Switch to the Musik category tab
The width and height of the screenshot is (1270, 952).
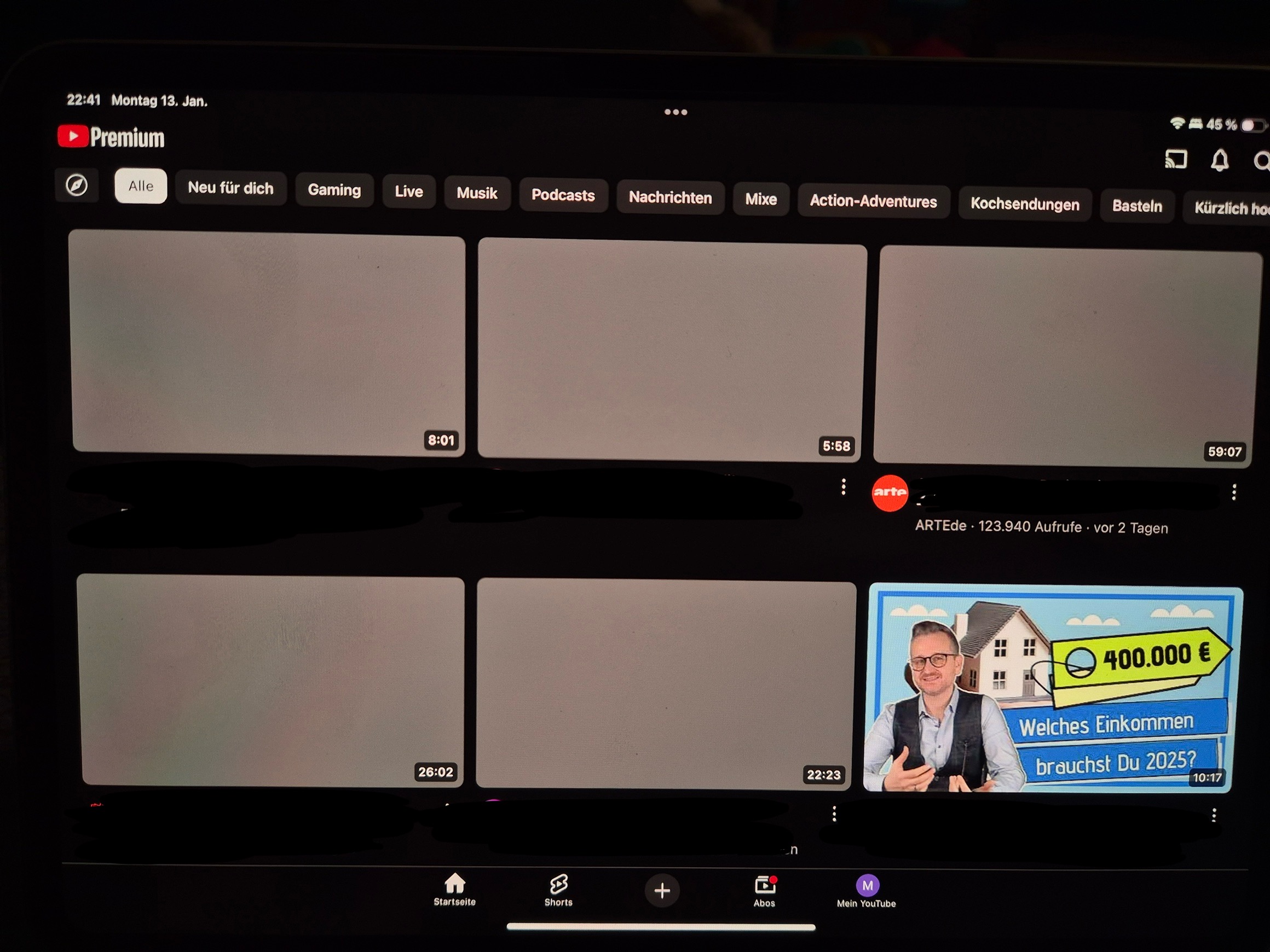477,193
